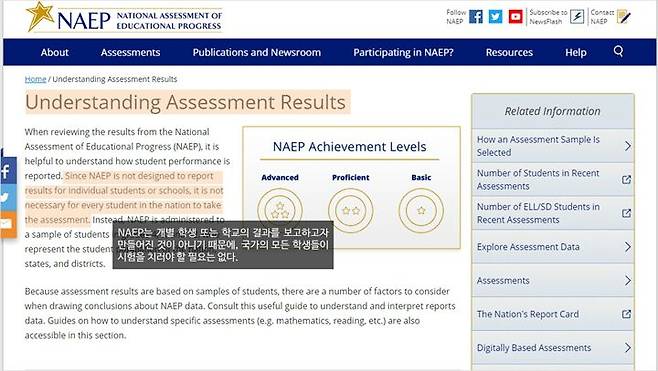Open the NAEP Facebook page icon
658x371 pixels.
pos(475,17)
